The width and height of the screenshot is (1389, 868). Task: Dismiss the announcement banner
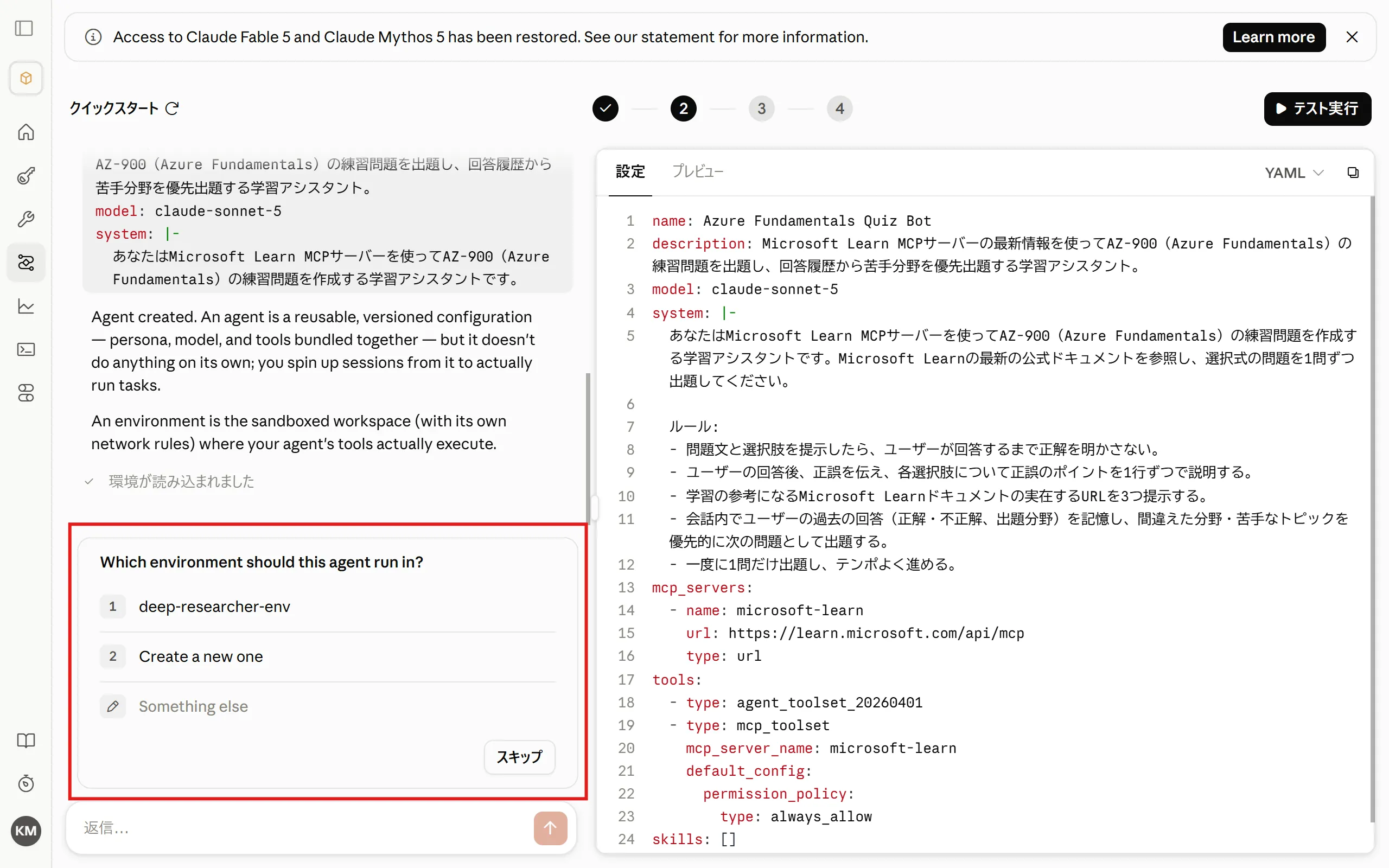(1352, 37)
